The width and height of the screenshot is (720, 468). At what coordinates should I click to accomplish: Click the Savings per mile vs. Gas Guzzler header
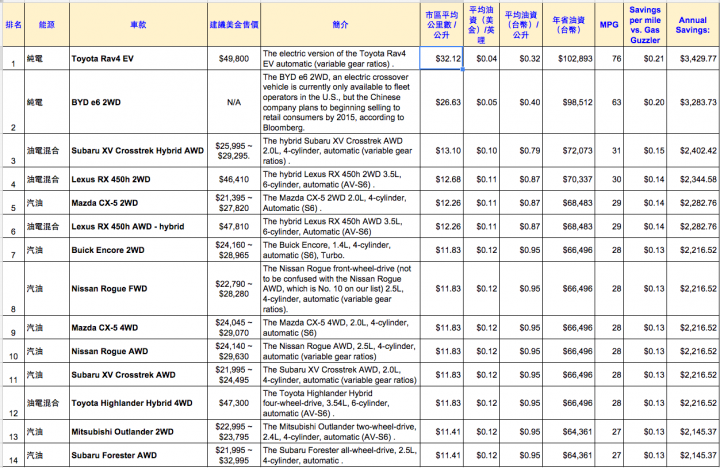645,24
